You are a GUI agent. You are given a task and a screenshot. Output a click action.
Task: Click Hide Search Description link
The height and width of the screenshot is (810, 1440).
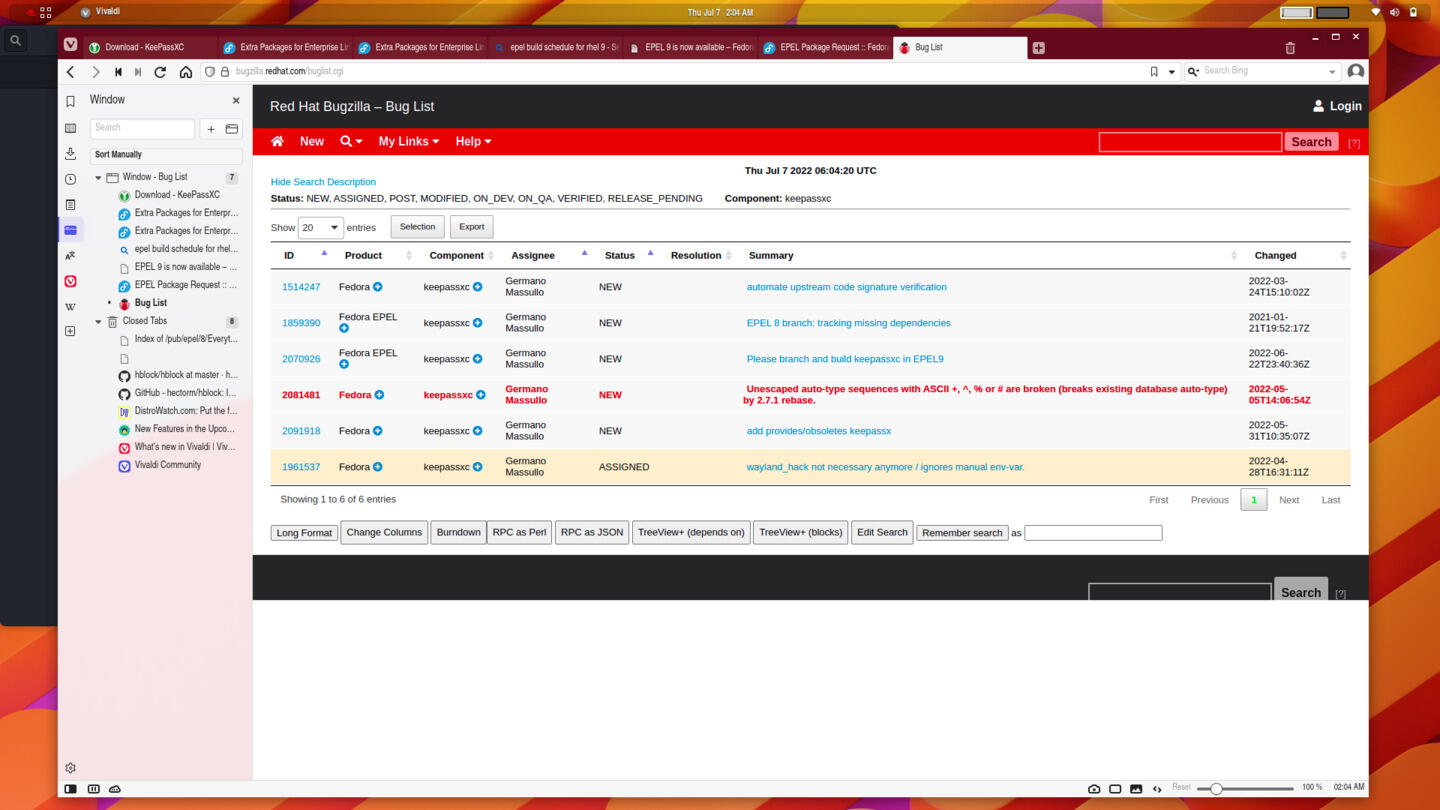click(323, 182)
